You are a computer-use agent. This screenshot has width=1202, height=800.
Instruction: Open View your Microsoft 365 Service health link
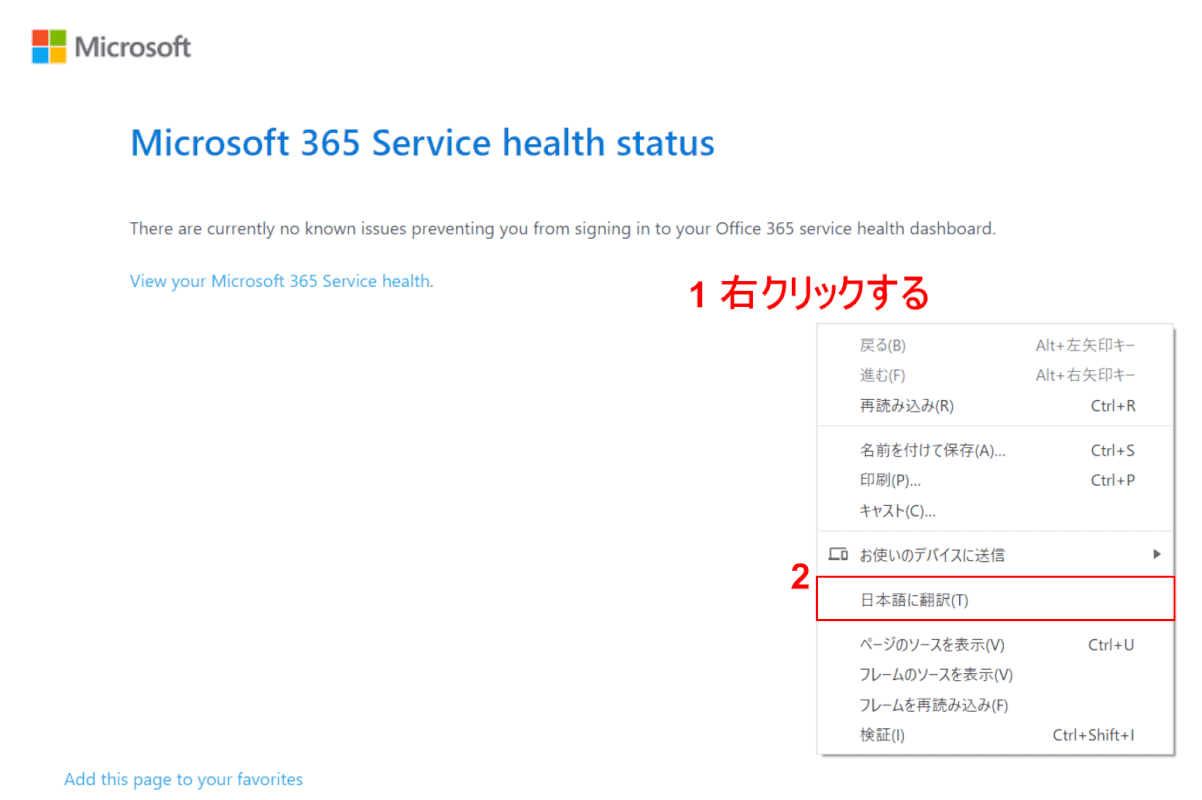click(x=280, y=281)
